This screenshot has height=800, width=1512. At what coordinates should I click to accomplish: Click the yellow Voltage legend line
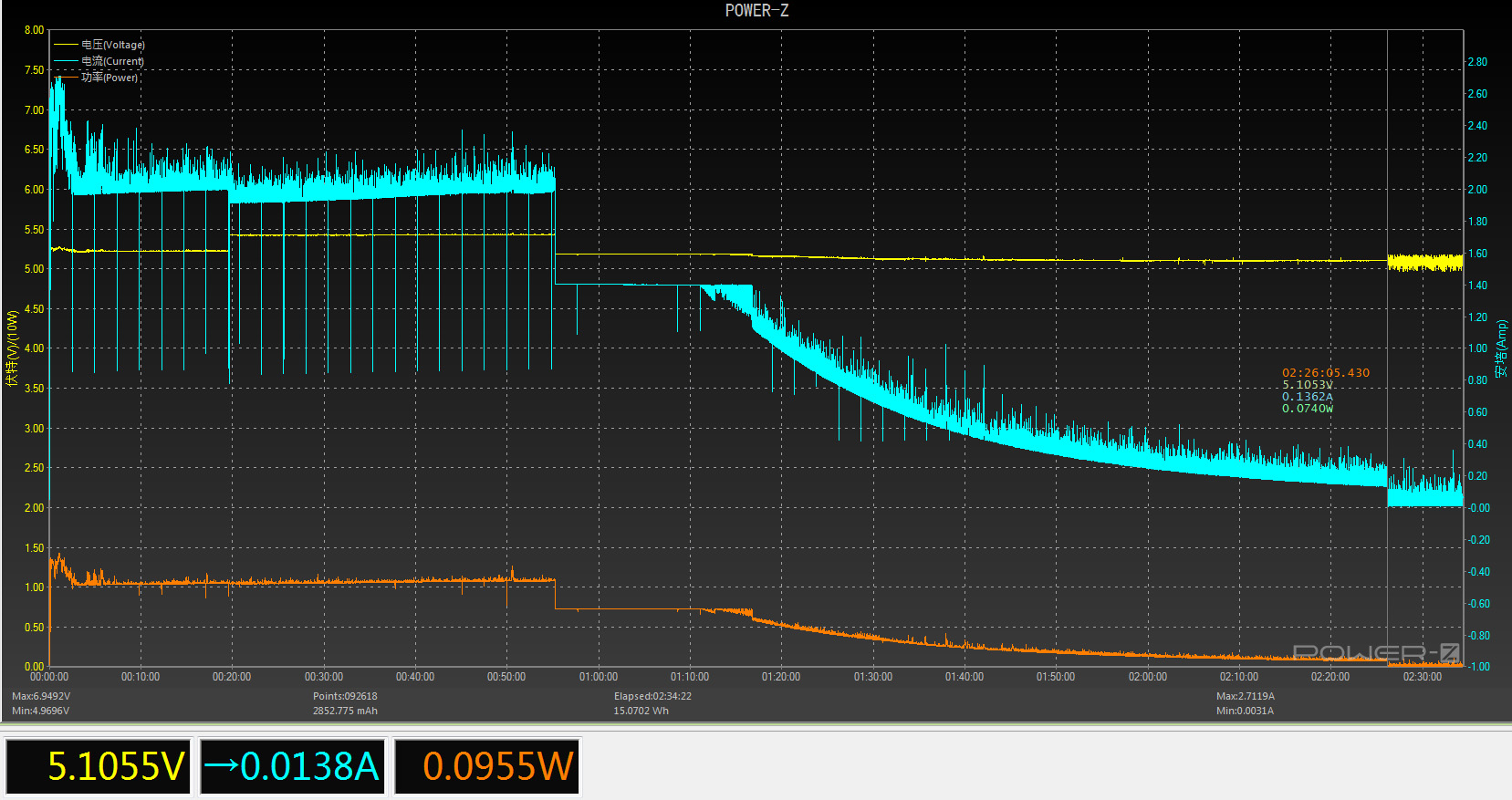tap(66, 45)
